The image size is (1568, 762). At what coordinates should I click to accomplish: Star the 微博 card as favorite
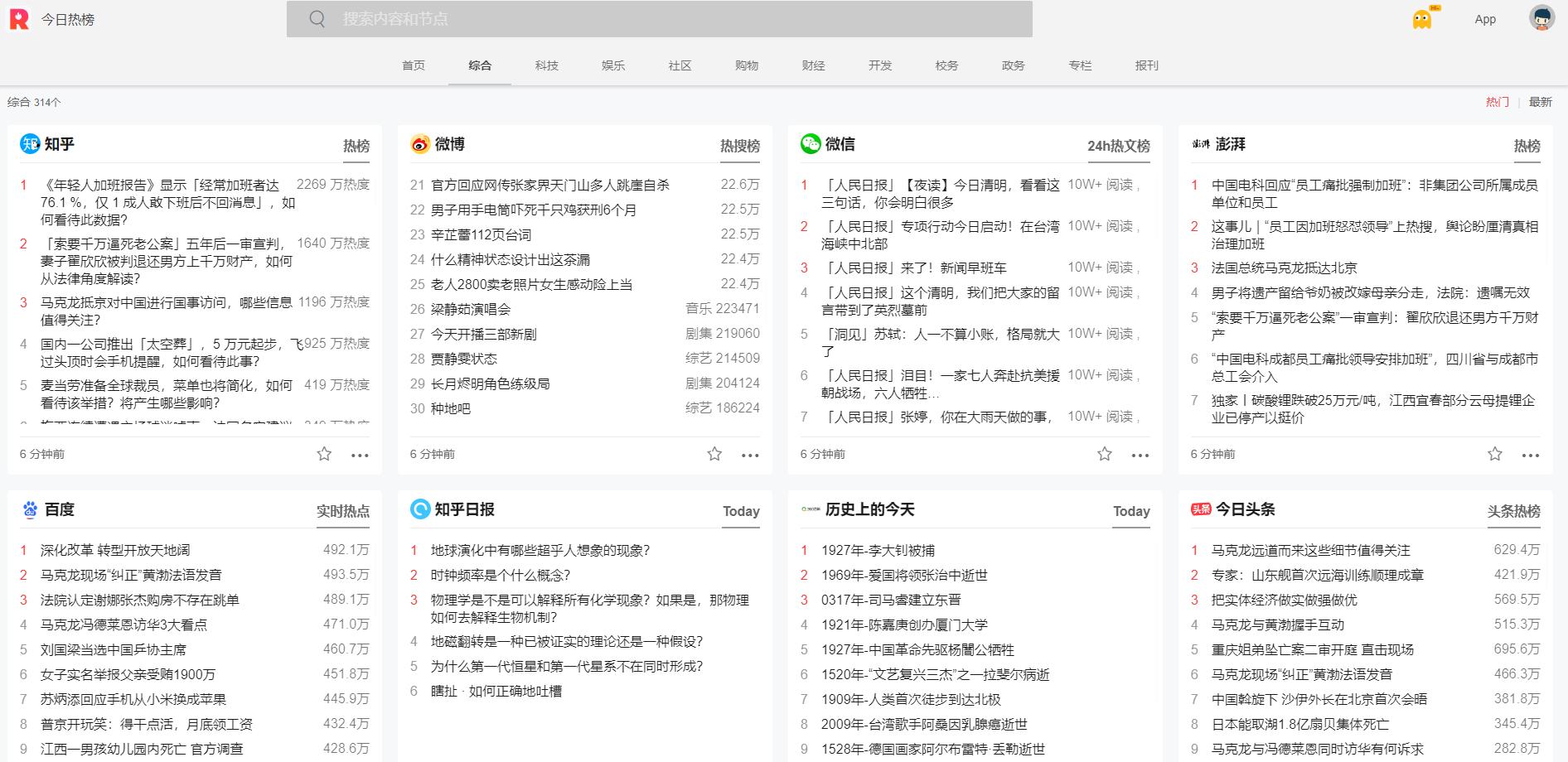[x=714, y=454]
